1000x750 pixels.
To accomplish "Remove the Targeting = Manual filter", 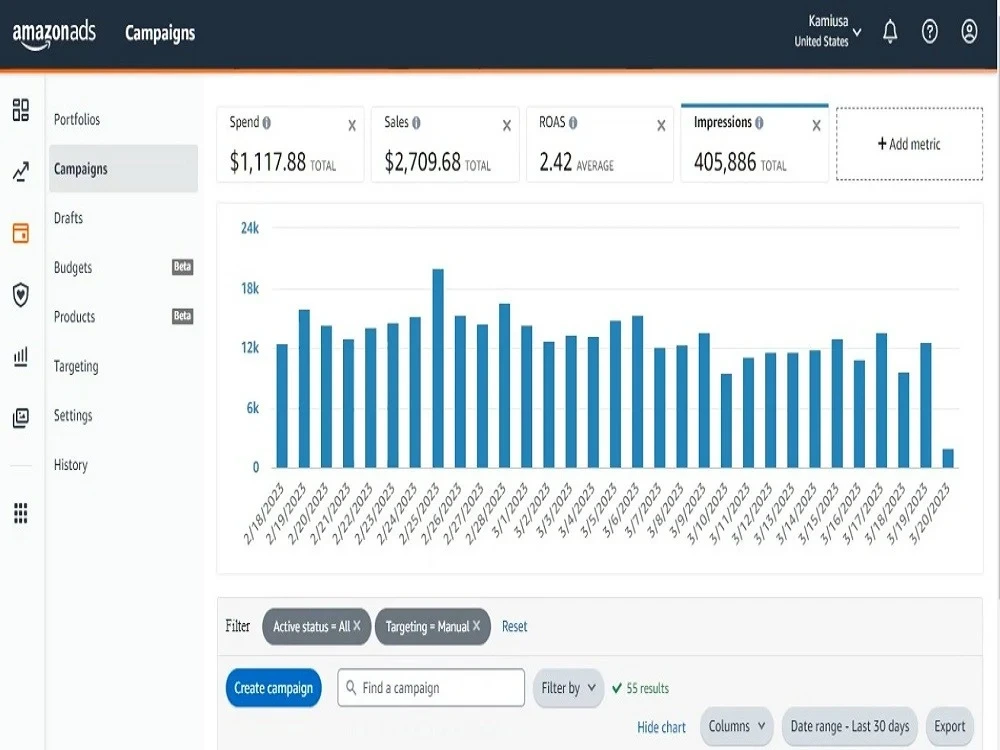I will [x=476, y=626].
